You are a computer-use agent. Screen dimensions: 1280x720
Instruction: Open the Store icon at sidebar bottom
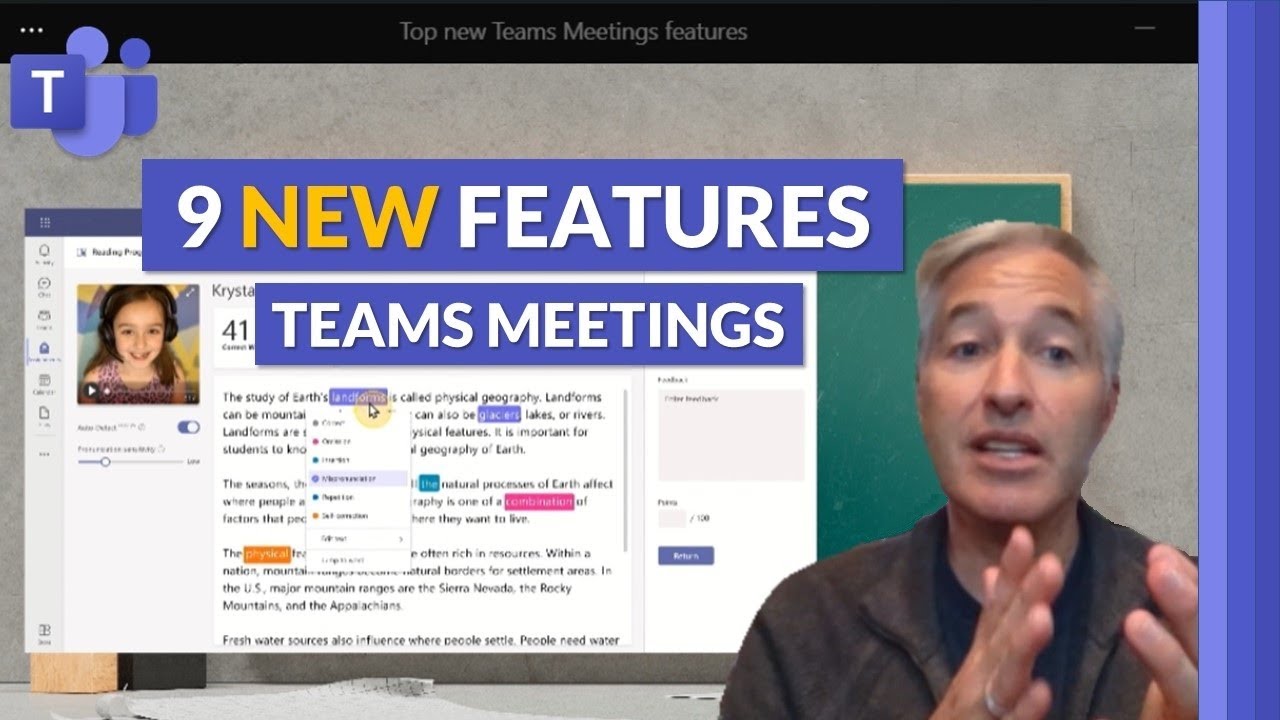(44, 633)
